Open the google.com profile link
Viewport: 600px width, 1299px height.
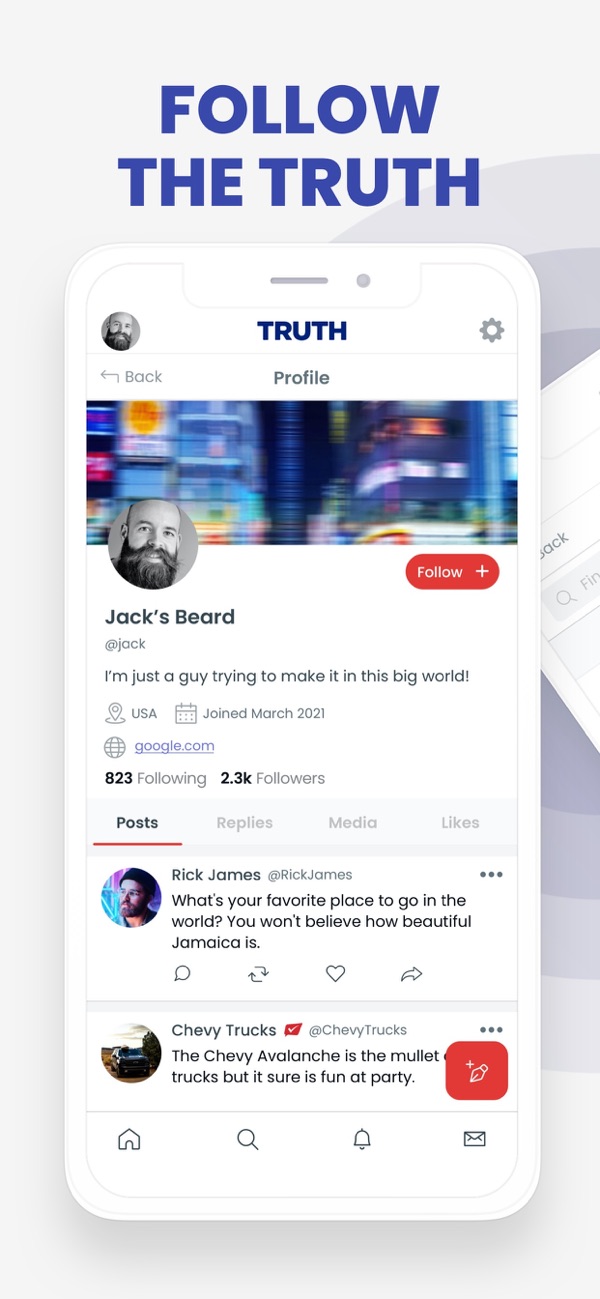pos(174,745)
